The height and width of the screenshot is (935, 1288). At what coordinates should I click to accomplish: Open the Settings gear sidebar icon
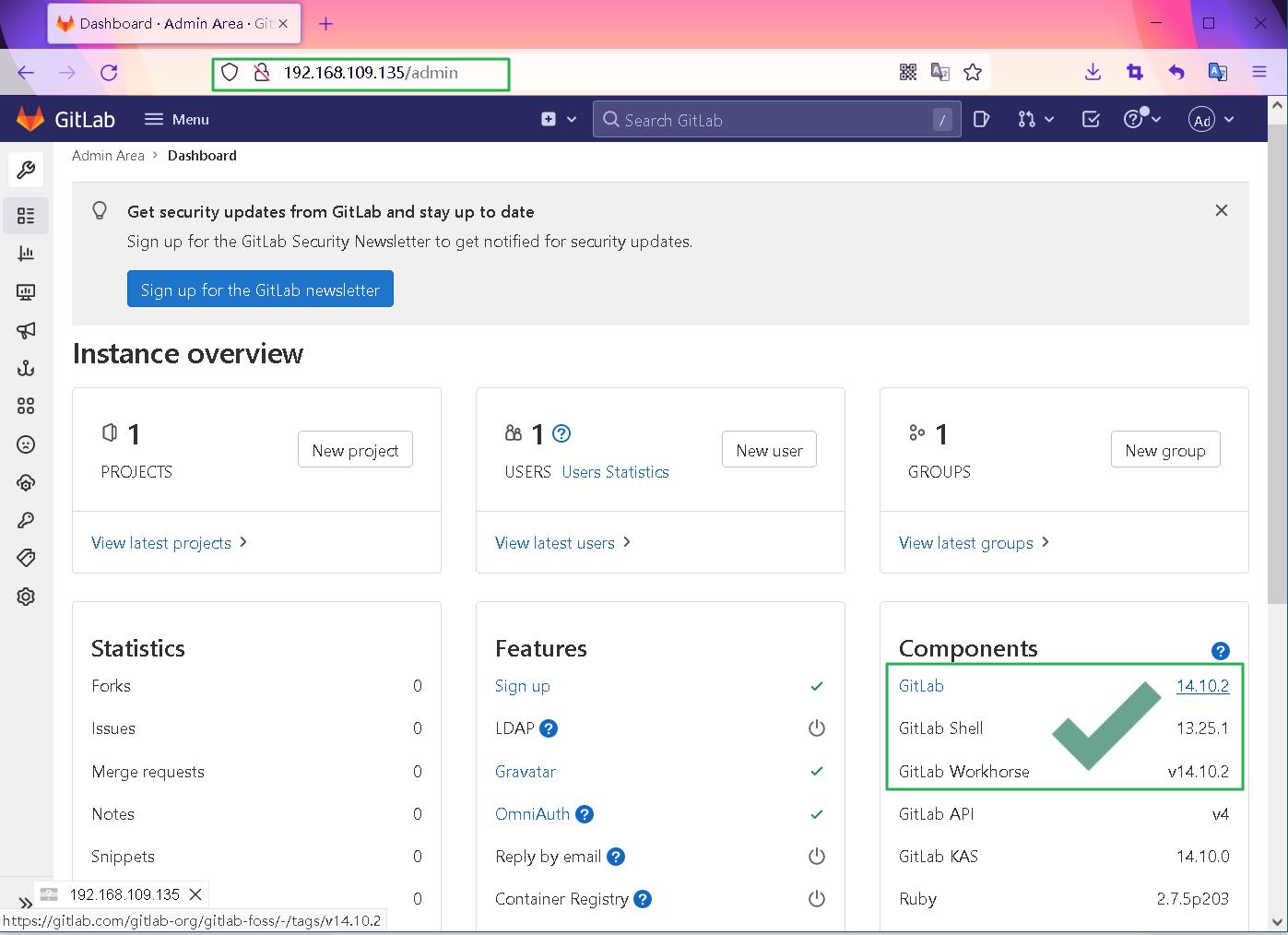point(26,597)
